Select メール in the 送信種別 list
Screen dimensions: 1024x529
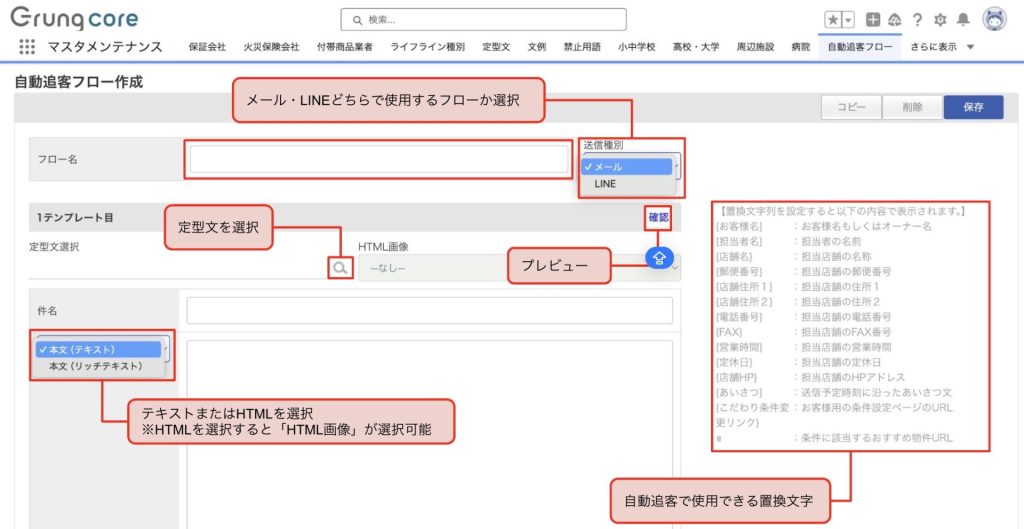(626, 167)
